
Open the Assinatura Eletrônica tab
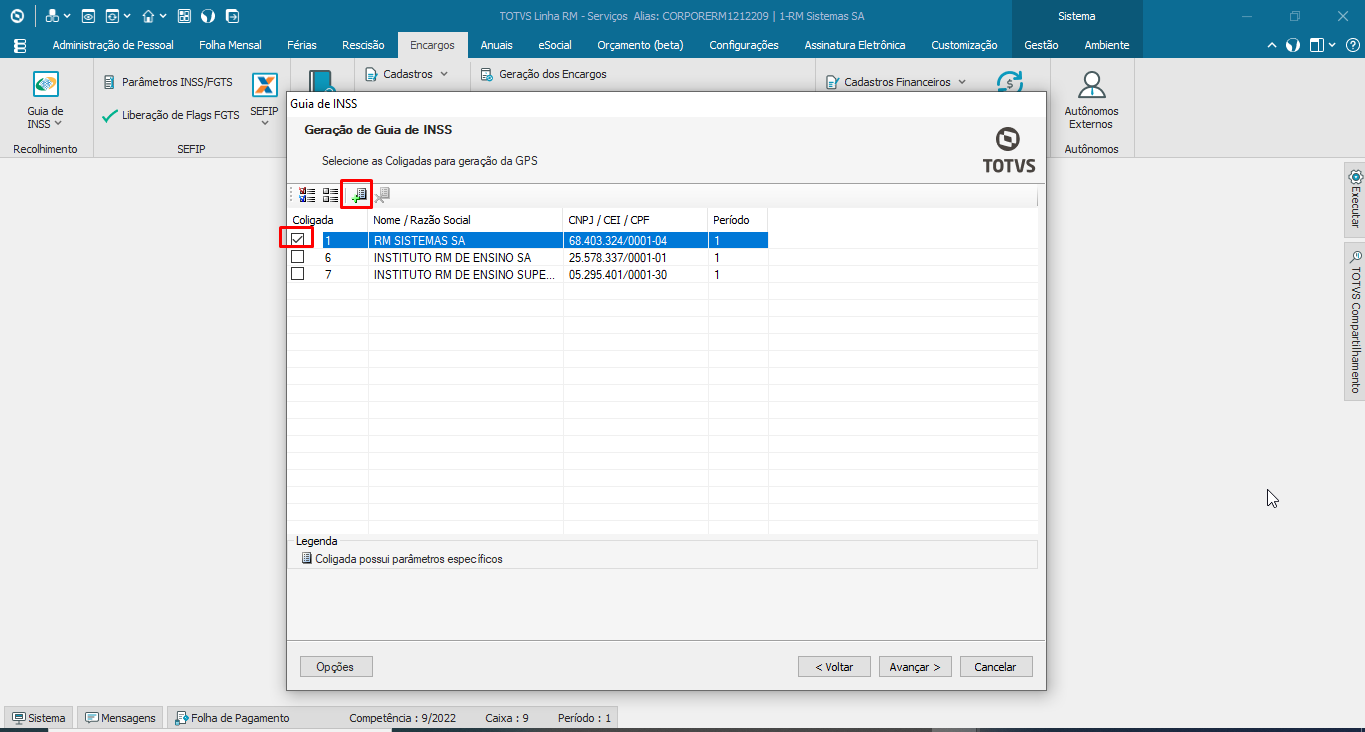pyautogui.click(x=855, y=45)
